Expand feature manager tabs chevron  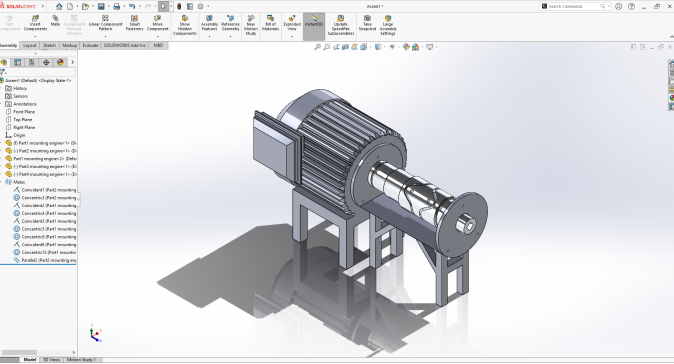[72, 62]
